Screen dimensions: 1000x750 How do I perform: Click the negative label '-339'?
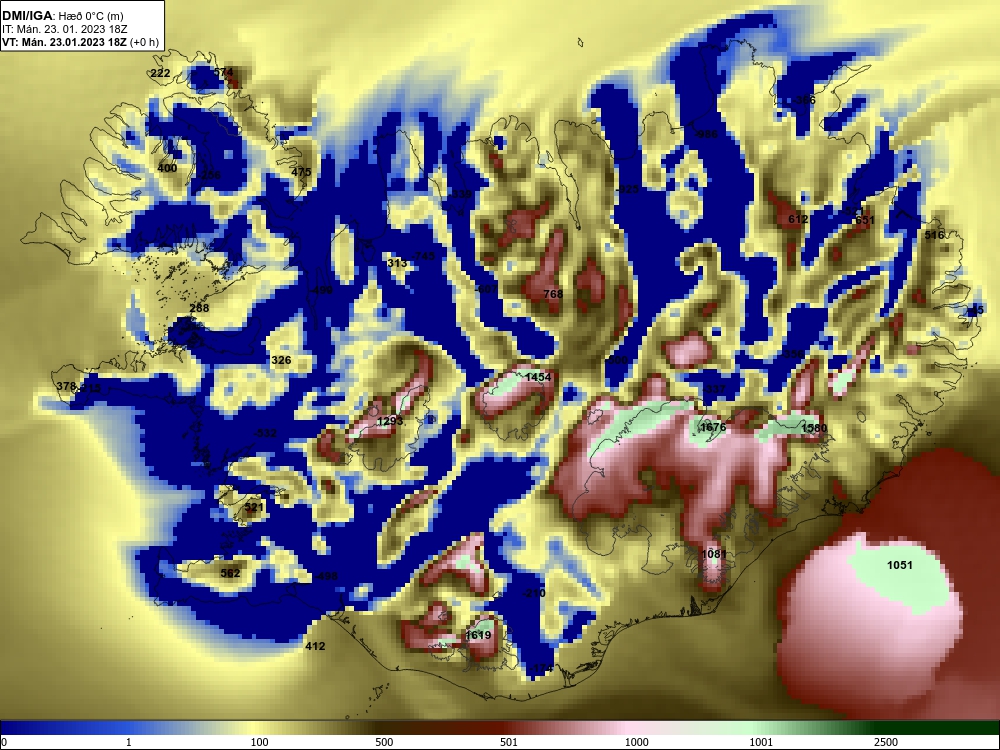(460, 194)
